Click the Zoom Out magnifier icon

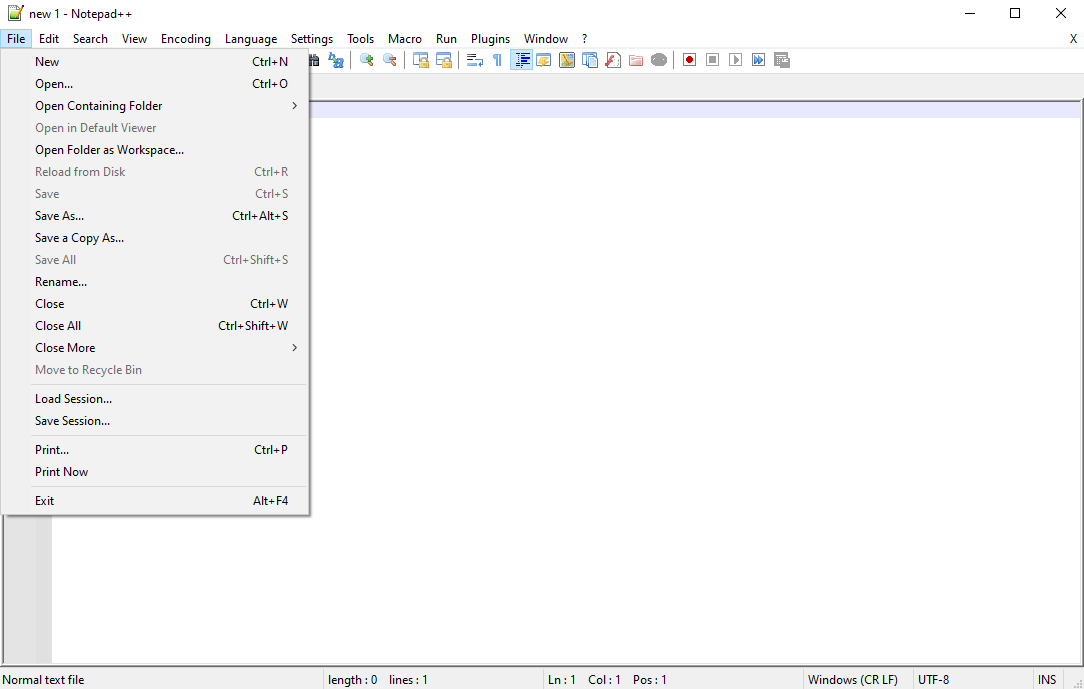(x=390, y=60)
